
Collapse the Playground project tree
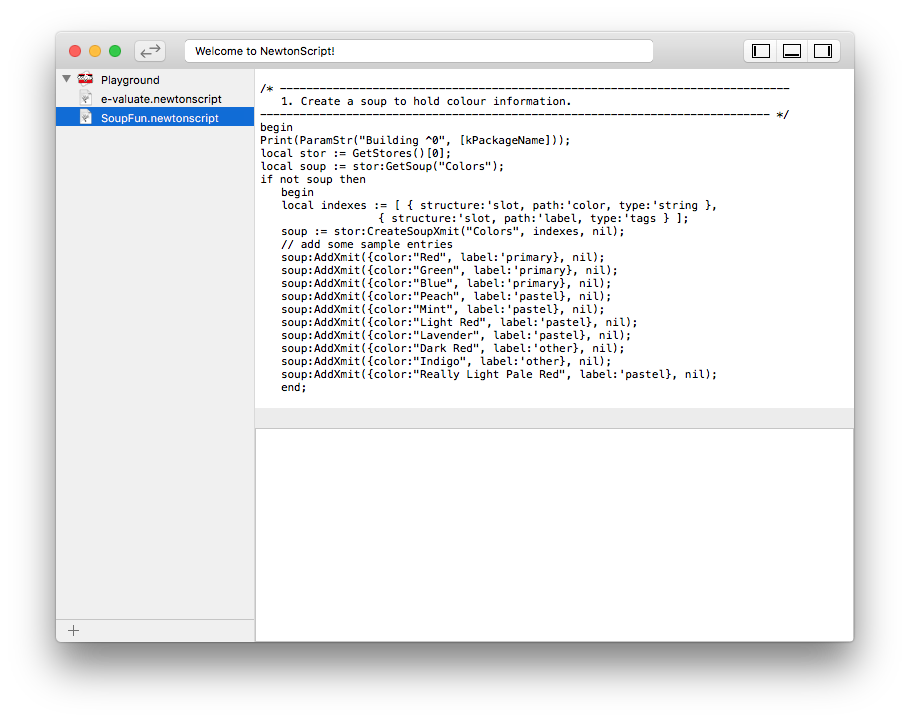pos(67,78)
